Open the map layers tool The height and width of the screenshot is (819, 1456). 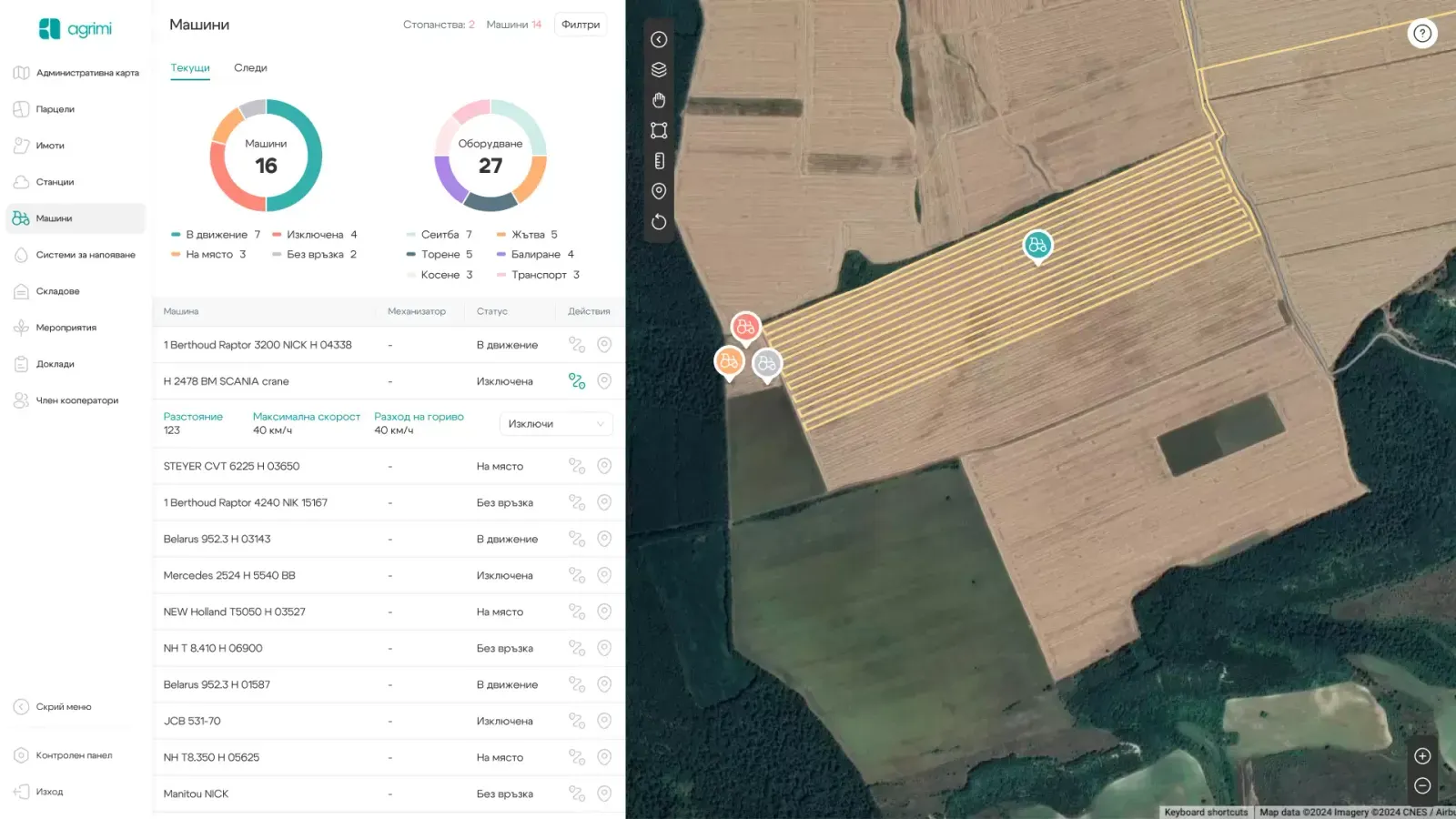(659, 70)
